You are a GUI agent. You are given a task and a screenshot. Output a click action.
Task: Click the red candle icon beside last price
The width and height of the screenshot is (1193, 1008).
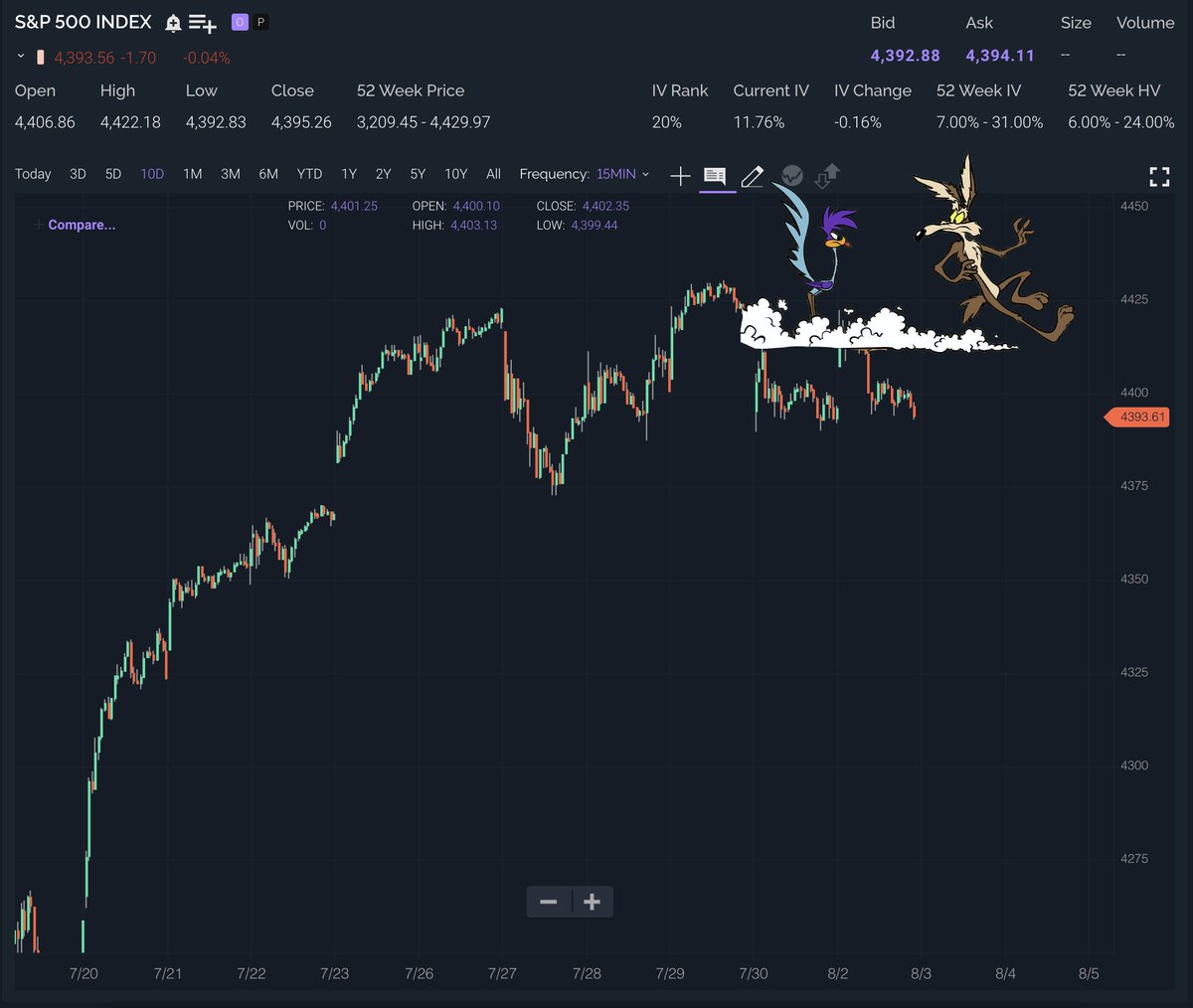tap(41, 58)
